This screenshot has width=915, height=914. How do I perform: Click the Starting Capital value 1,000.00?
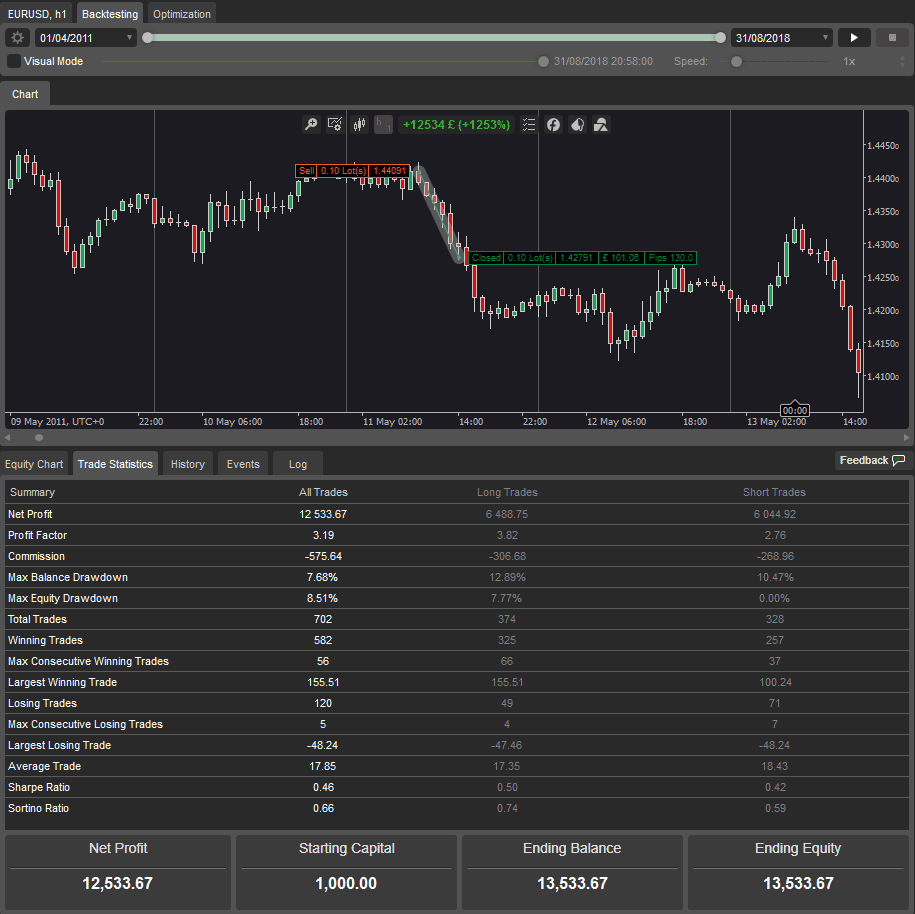click(346, 883)
